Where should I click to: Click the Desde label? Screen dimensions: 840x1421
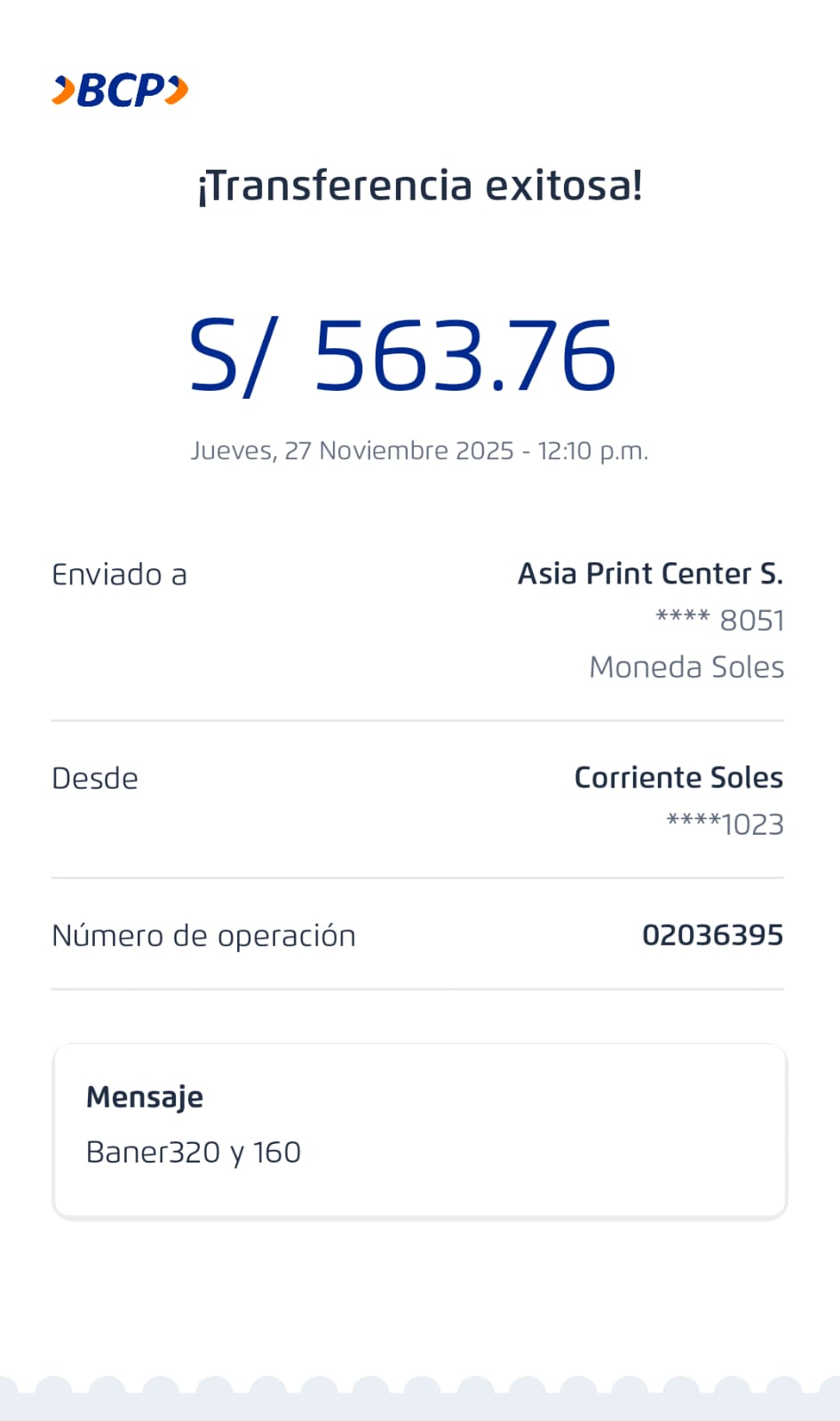(95, 778)
